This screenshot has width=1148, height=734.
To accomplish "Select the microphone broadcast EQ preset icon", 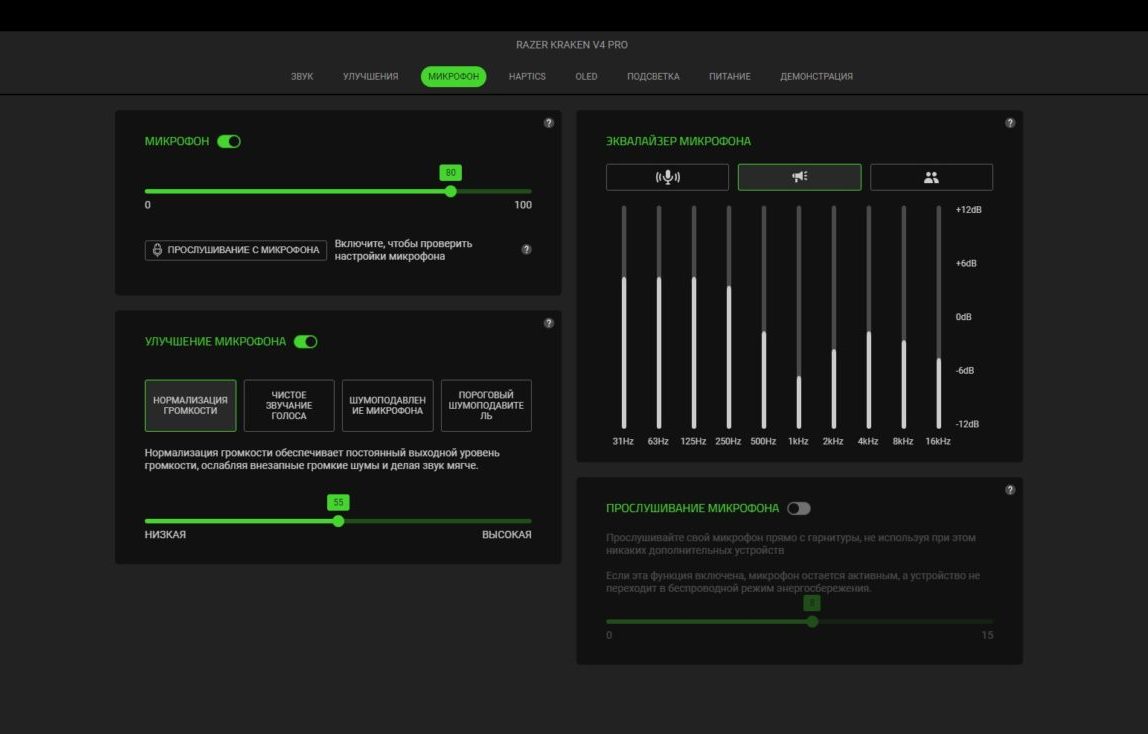I will click(667, 177).
